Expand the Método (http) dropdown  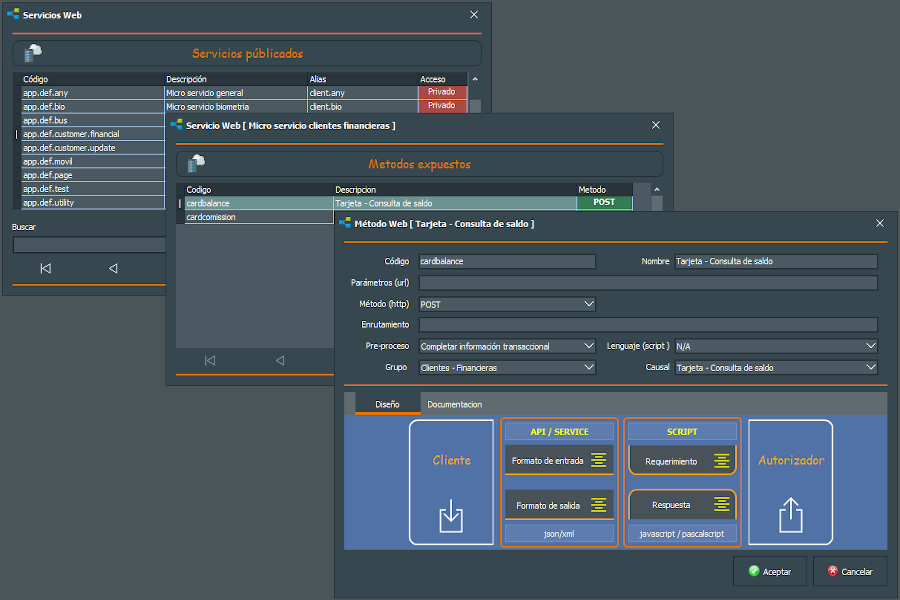[x=588, y=304]
